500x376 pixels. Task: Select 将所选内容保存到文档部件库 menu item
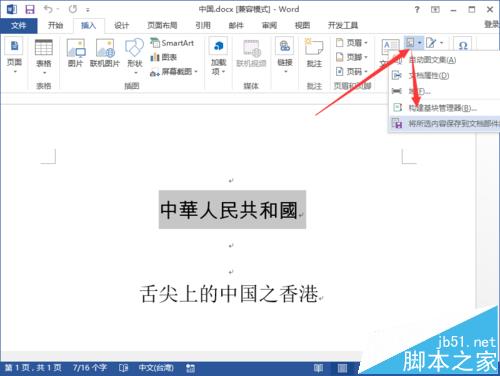(445, 124)
